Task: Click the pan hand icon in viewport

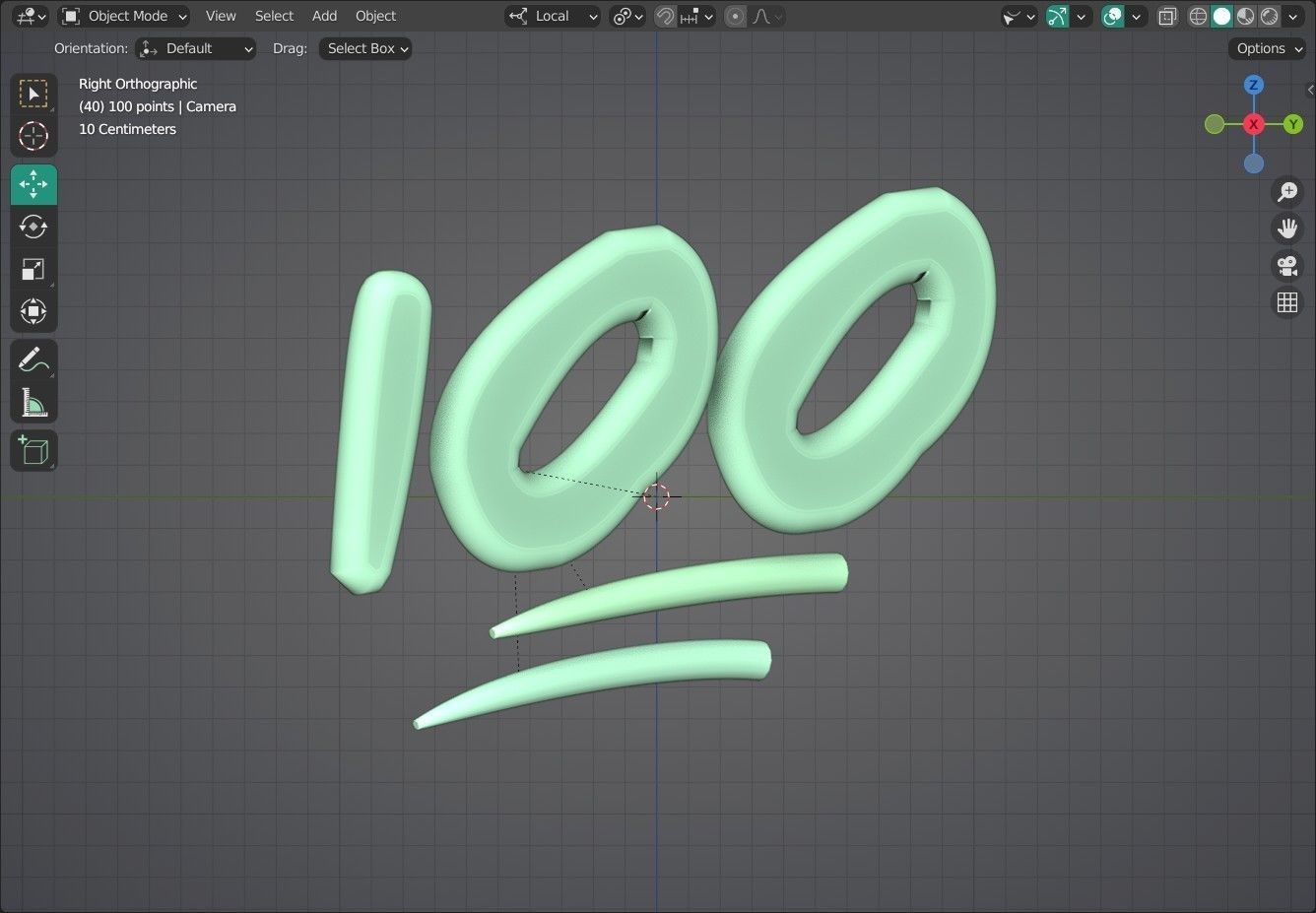Action: tap(1286, 228)
